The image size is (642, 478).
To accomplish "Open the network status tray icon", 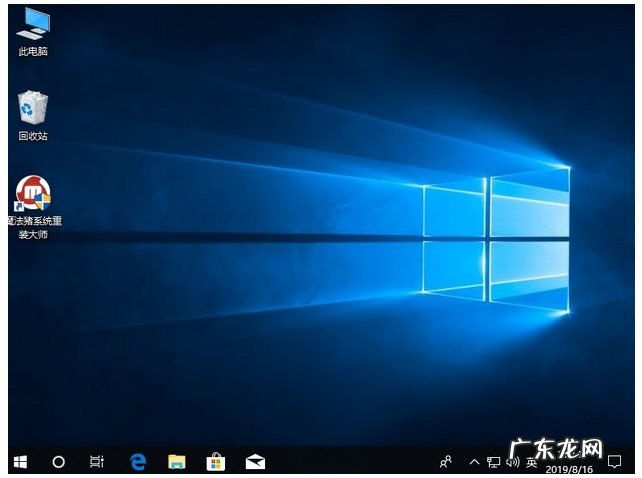I will point(493,461).
